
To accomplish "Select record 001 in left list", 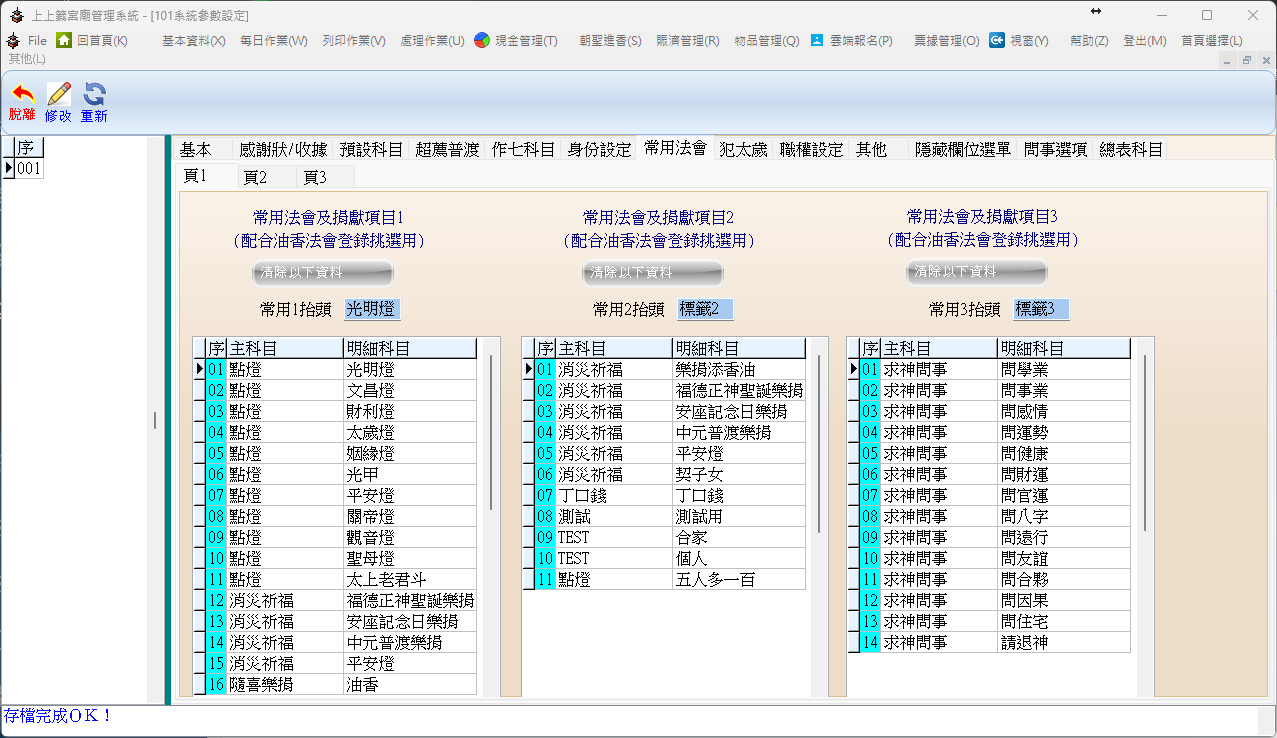I will coord(29,169).
